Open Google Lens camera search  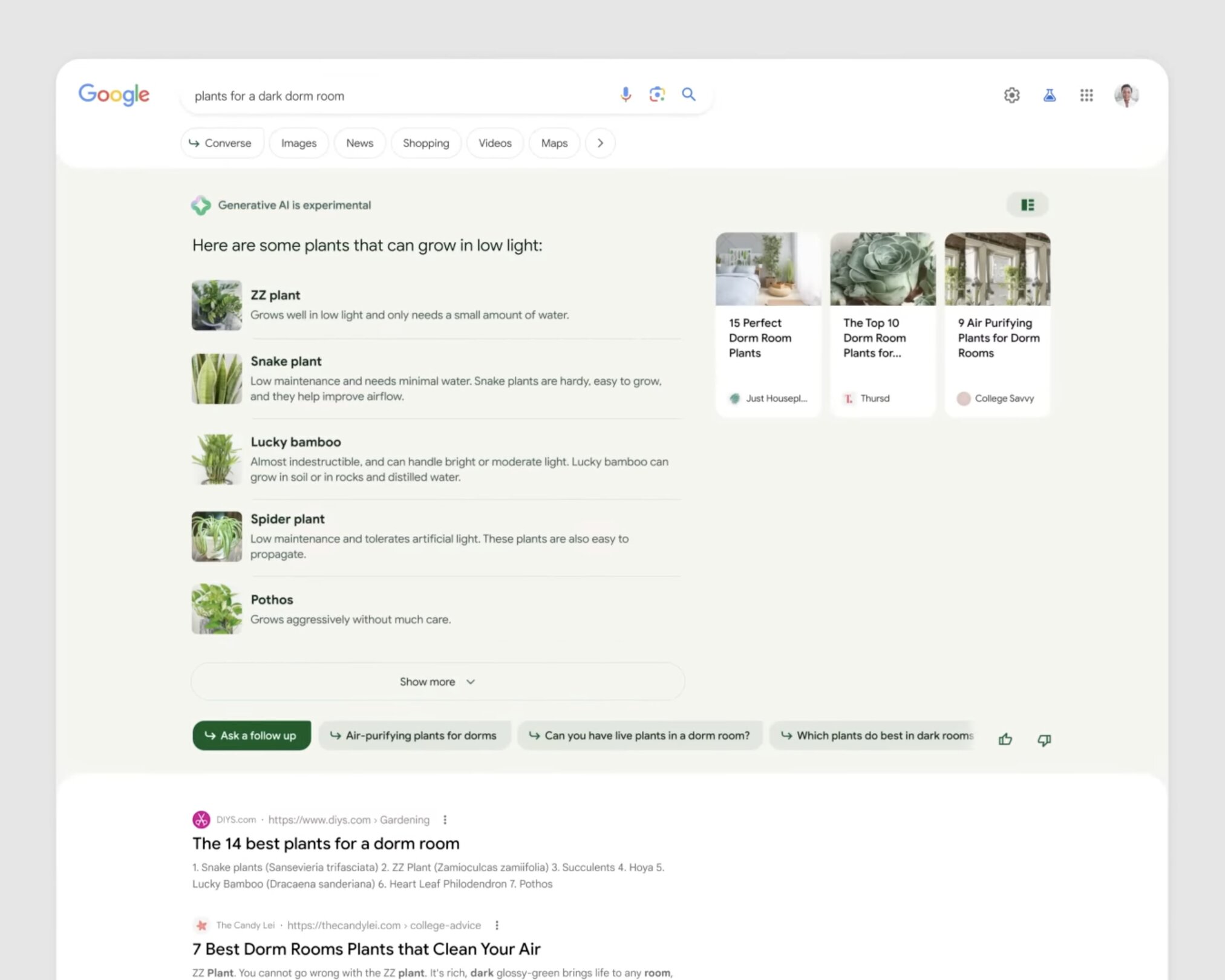tap(657, 94)
